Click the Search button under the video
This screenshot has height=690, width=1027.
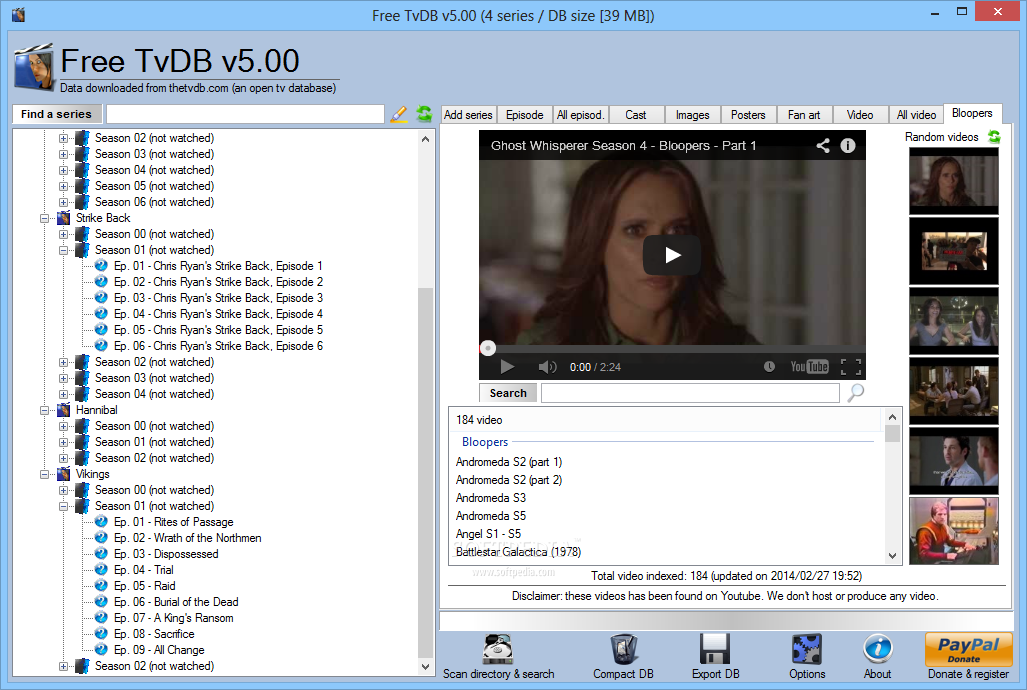coord(508,393)
